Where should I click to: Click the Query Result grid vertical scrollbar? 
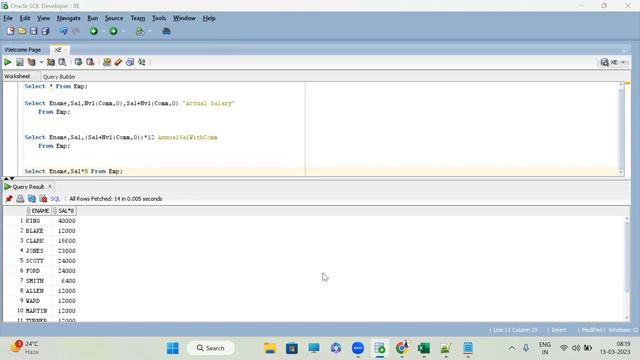coord(627,269)
